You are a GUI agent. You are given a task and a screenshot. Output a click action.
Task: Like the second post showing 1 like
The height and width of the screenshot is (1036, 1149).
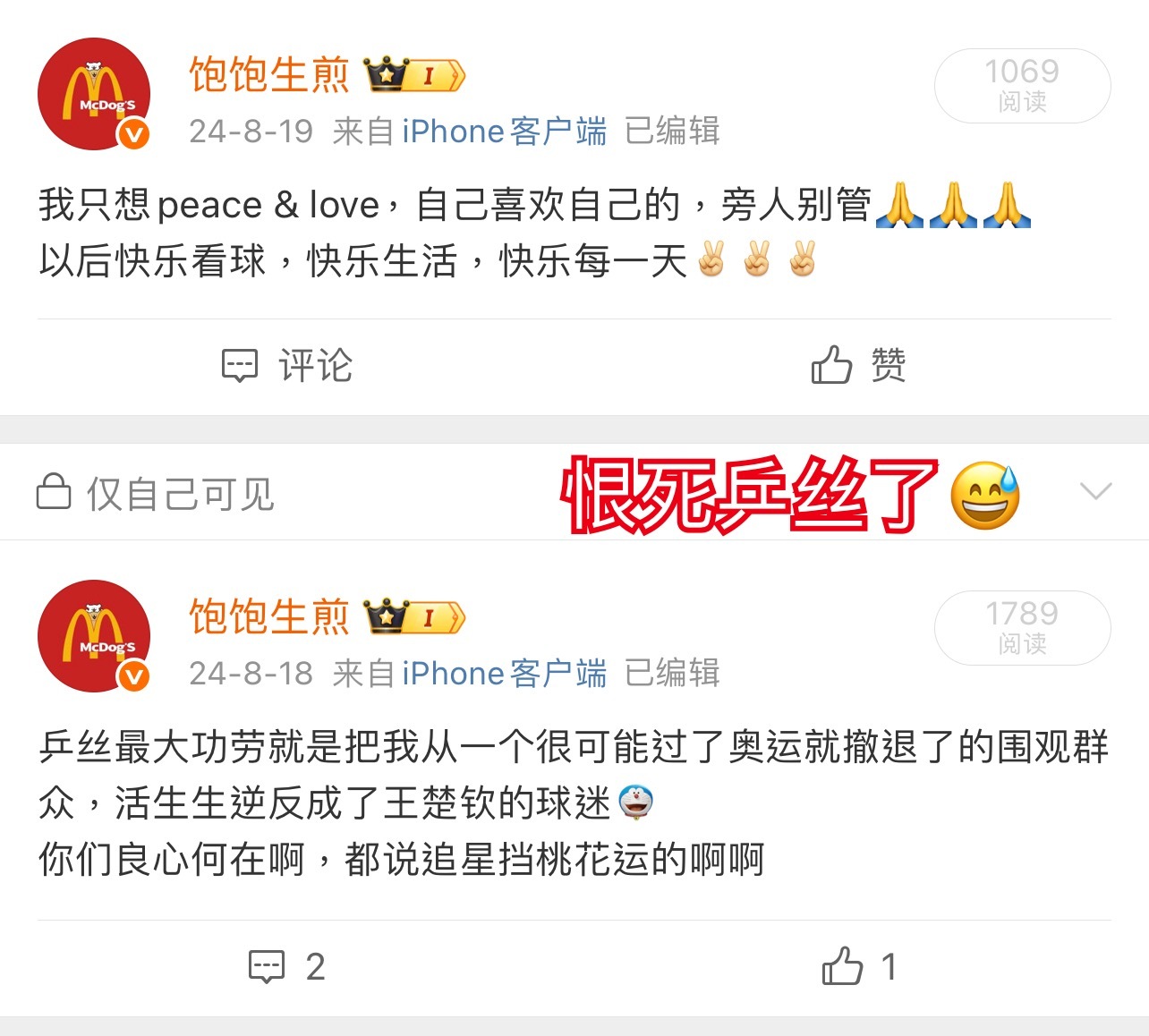859,966
